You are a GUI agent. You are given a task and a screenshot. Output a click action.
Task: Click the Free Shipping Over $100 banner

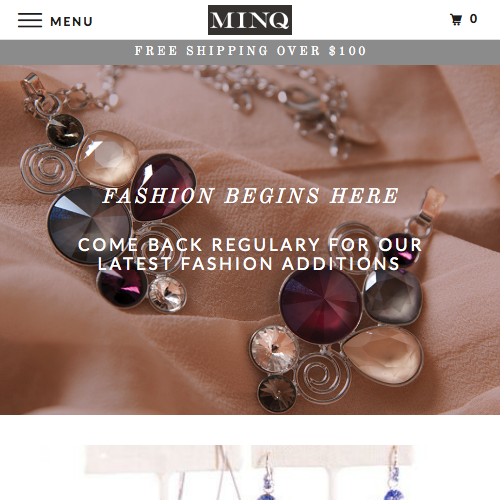click(x=250, y=52)
